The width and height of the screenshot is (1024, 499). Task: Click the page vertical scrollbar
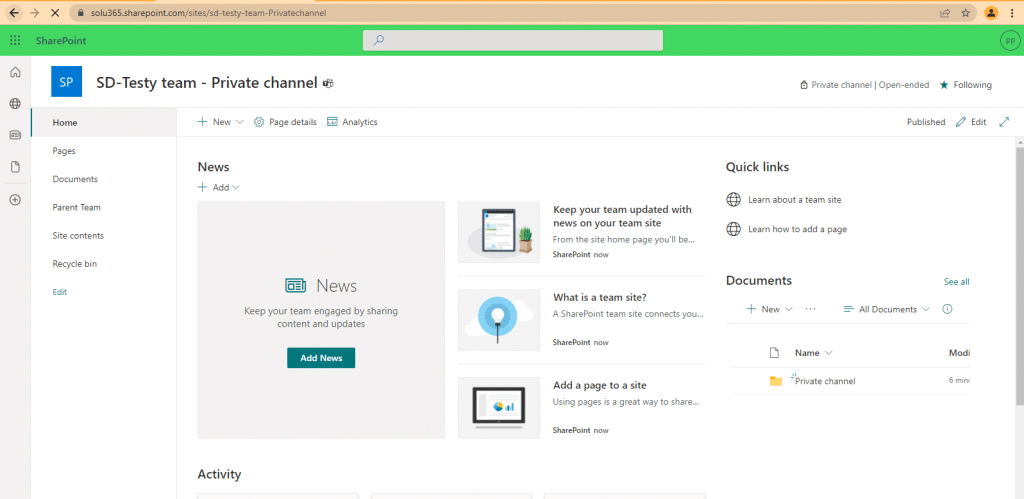[x=1019, y=274]
